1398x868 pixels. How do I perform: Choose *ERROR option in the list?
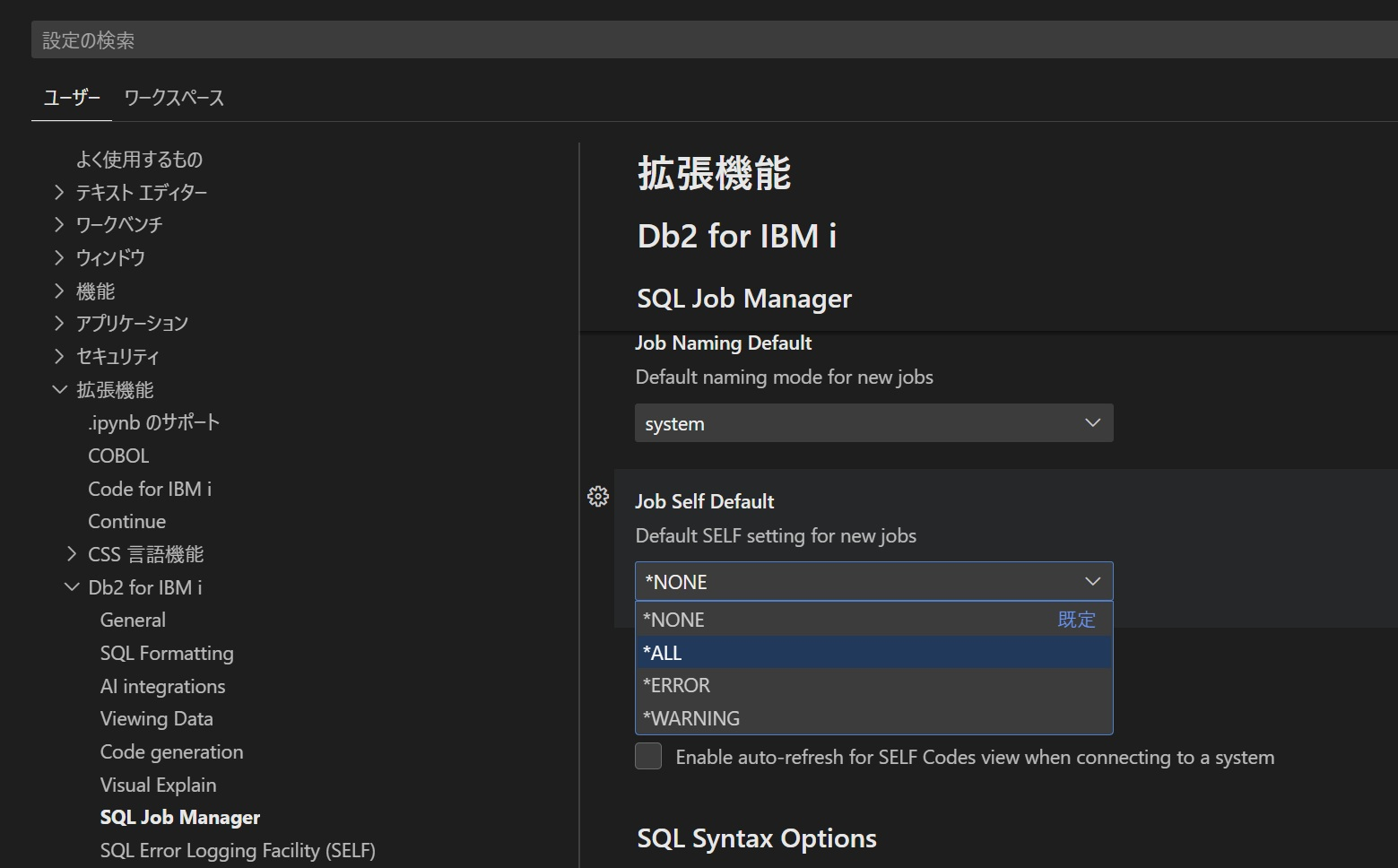(x=873, y=685)
